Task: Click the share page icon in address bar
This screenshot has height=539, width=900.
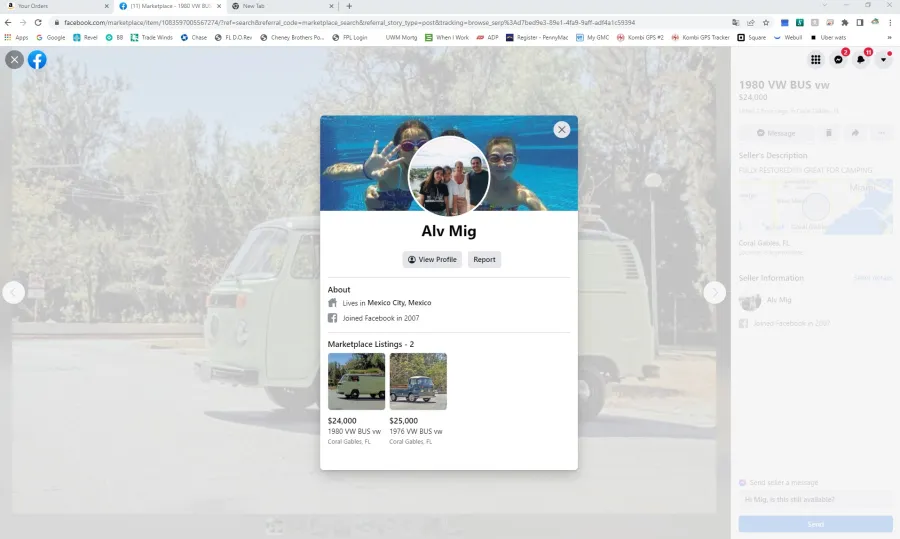Action: tap(751, 22)
